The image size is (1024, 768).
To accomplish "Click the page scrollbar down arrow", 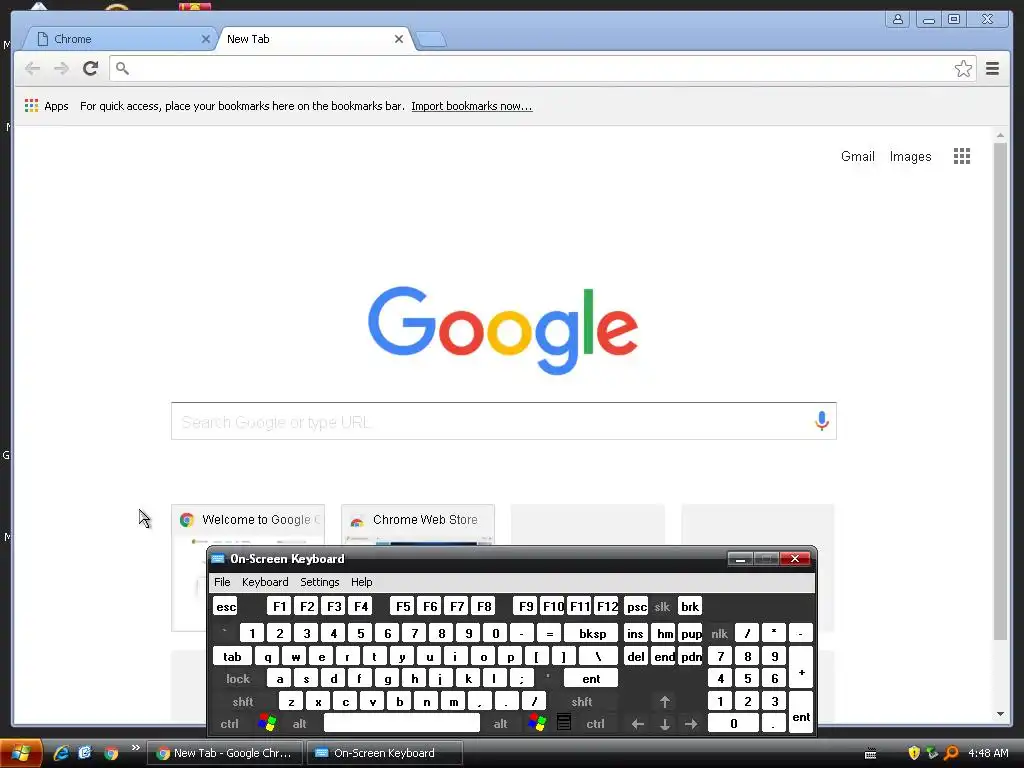I will [1000, 714].
